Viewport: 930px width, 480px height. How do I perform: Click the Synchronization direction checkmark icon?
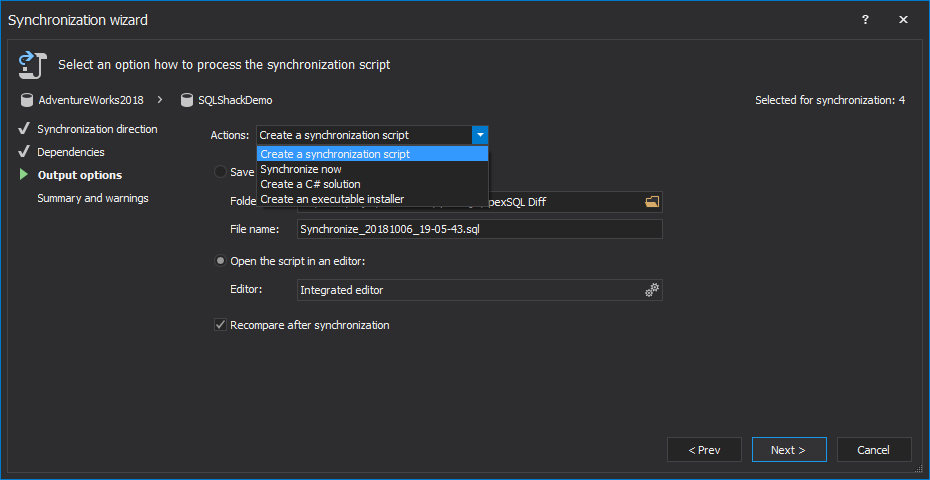click(x=24, y=129)
